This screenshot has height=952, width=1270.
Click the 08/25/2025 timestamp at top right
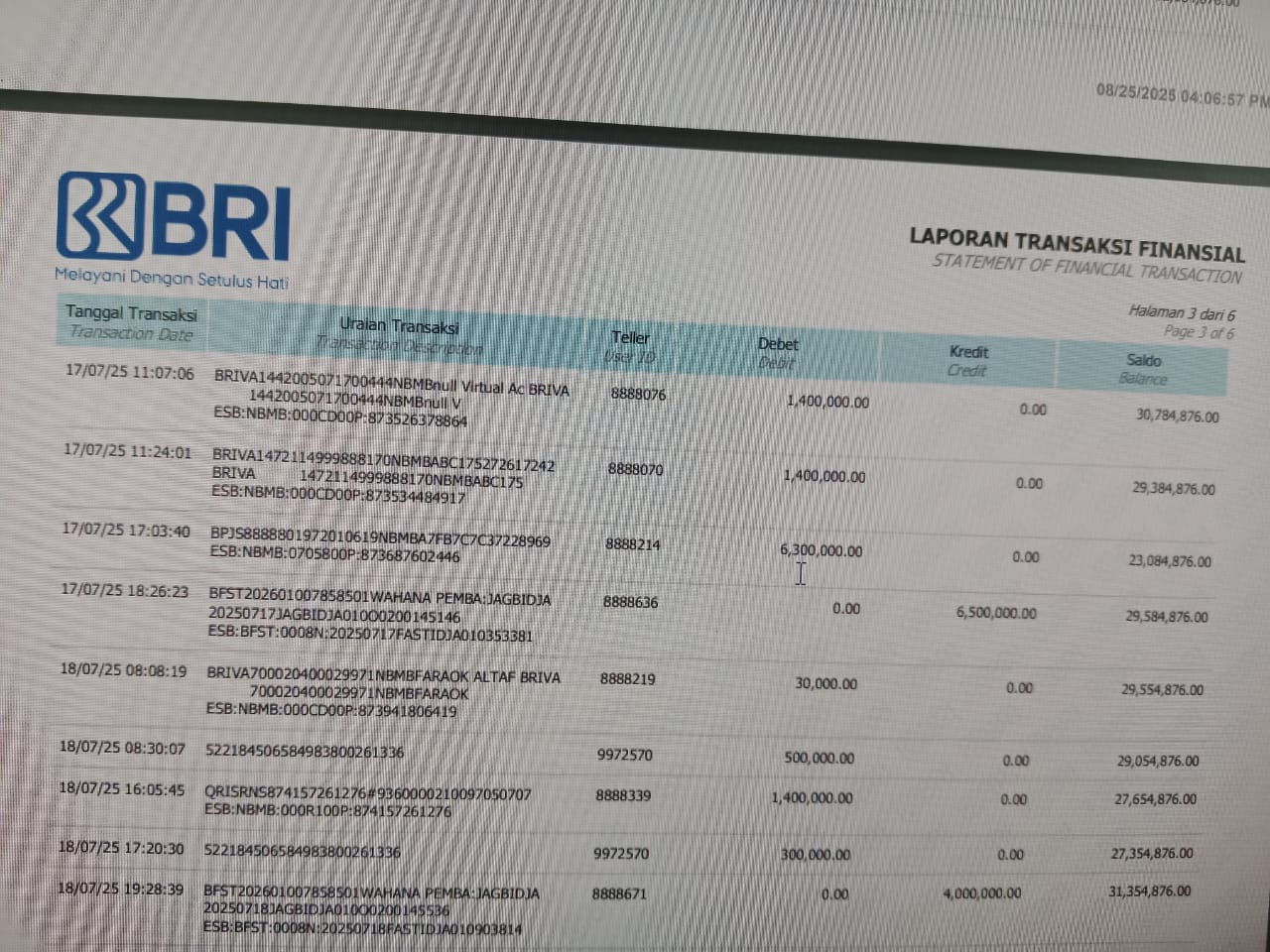pos(1182,96)
